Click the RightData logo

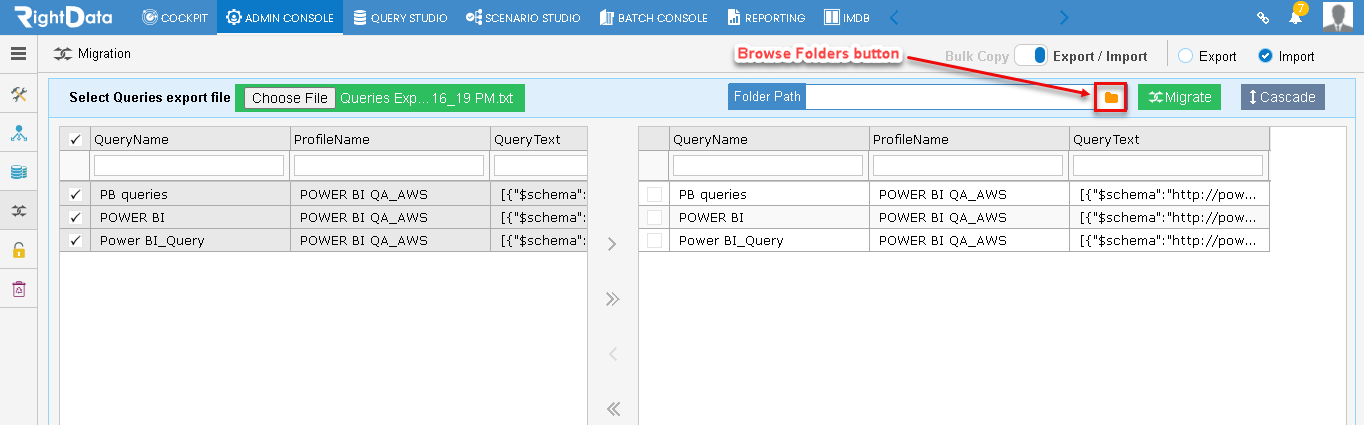(x=63, y=16)
